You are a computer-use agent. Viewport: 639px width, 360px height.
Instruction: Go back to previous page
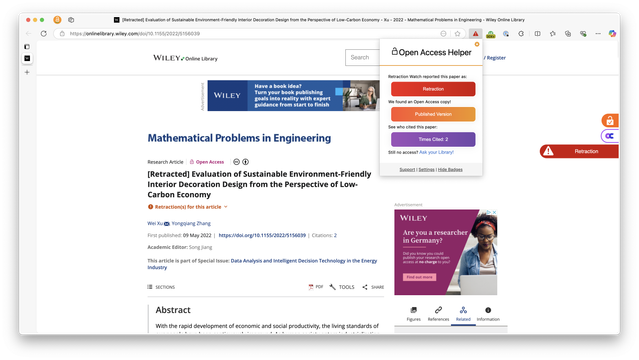pos(28,34)
